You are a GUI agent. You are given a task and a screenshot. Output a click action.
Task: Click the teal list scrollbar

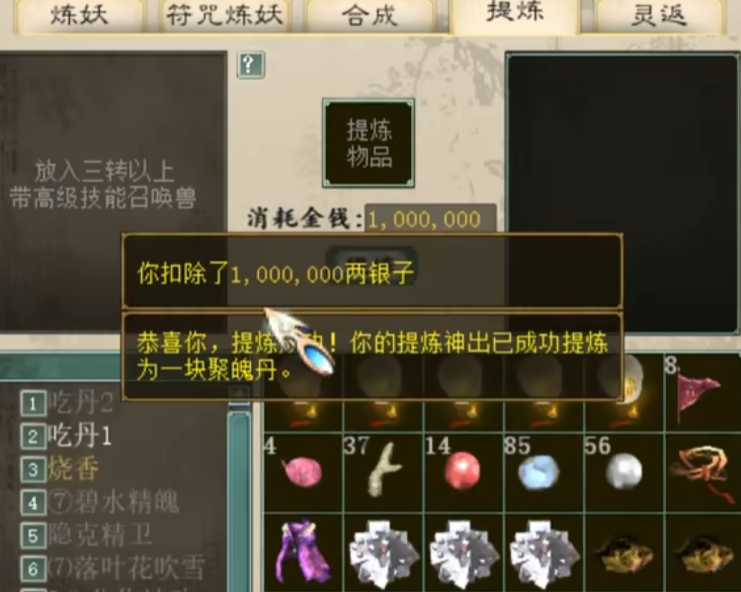(239, 496)
